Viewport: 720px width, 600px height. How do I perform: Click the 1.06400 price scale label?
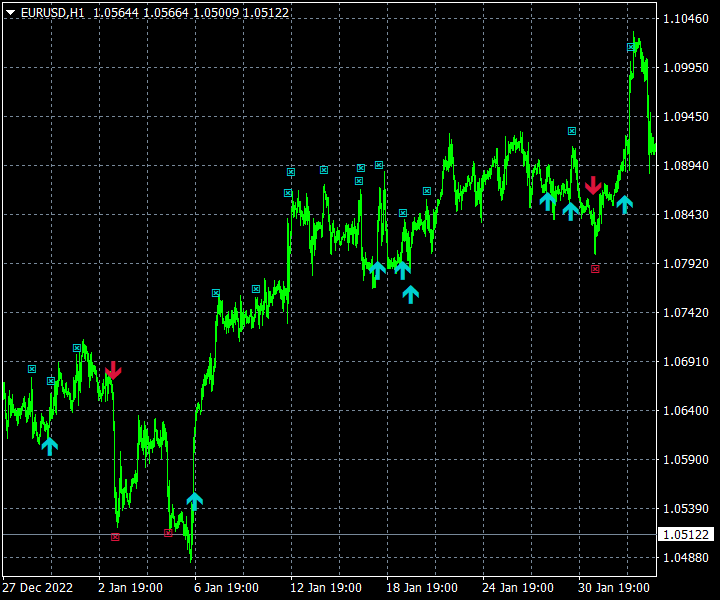tap(686, 411)
